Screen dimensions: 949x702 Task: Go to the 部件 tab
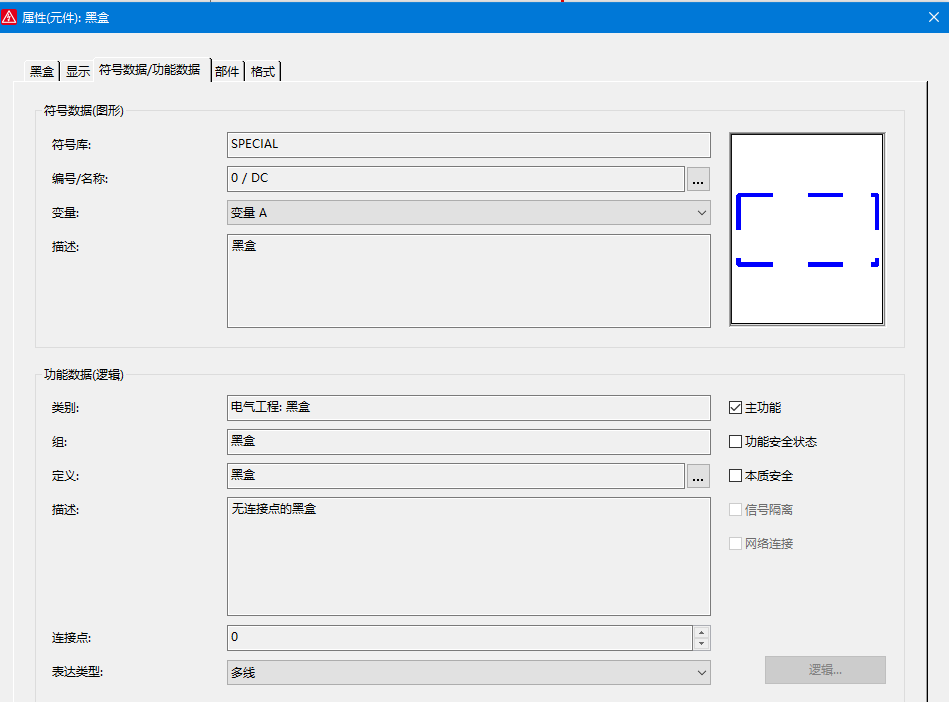tap(227, 71)
